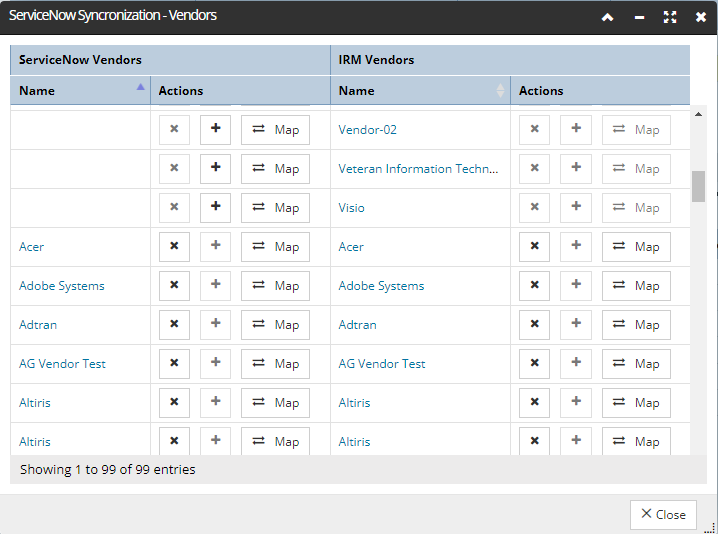Click plus icon in Veteran Information row ServiceNow side
This screenshot has width=719, height=534.
[x=216, y=169]
